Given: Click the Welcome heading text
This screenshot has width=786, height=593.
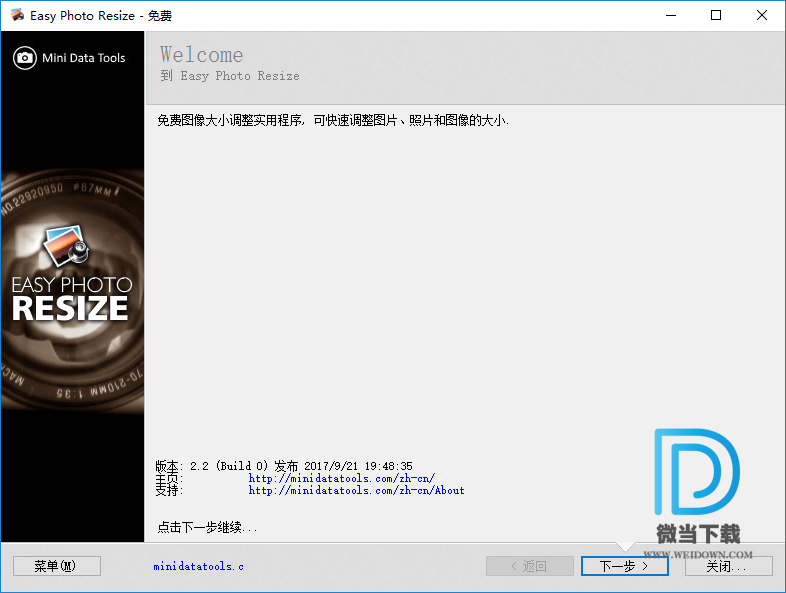Looking at the screenshot, I should (202, 55).
